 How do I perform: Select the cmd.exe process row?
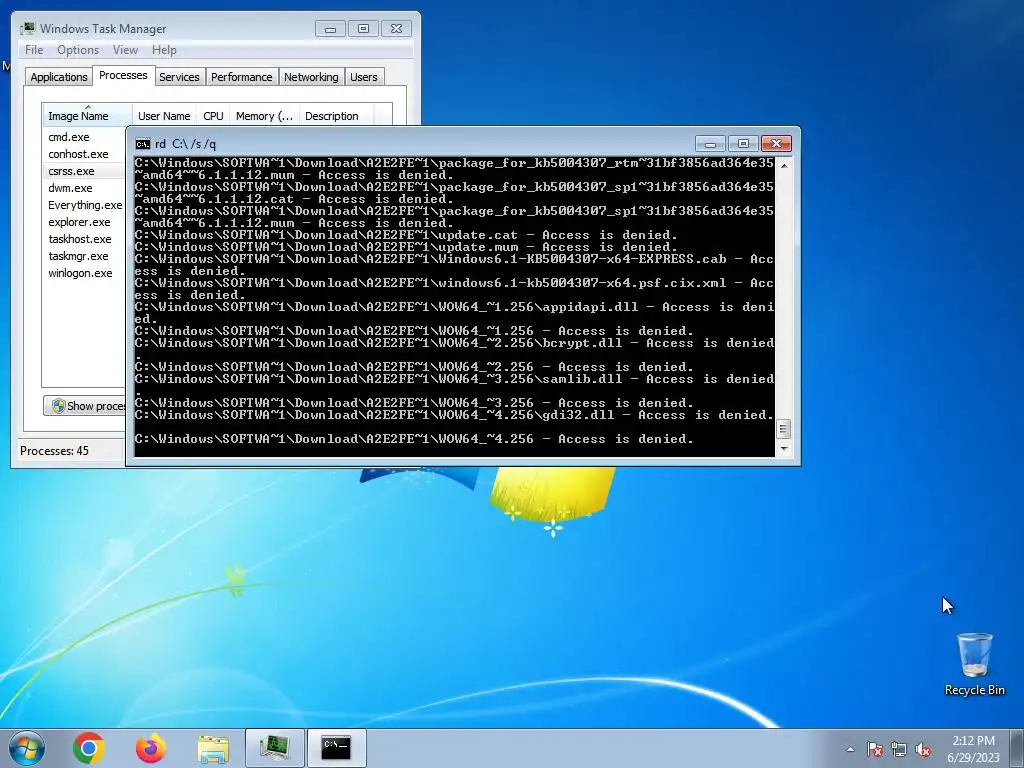coord(84,137)
